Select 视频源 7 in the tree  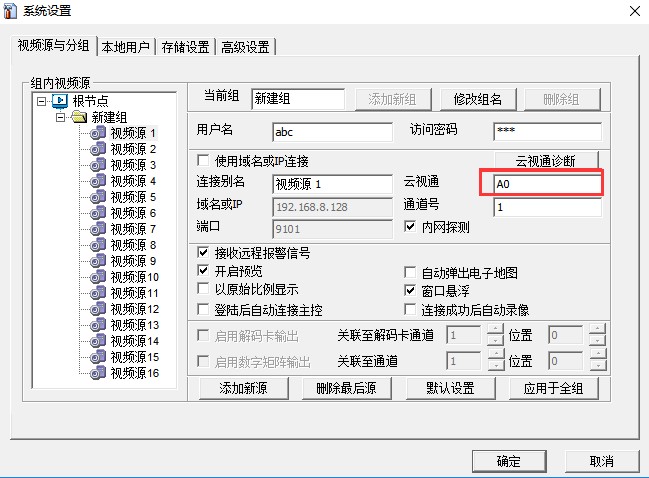click(133, 229)
